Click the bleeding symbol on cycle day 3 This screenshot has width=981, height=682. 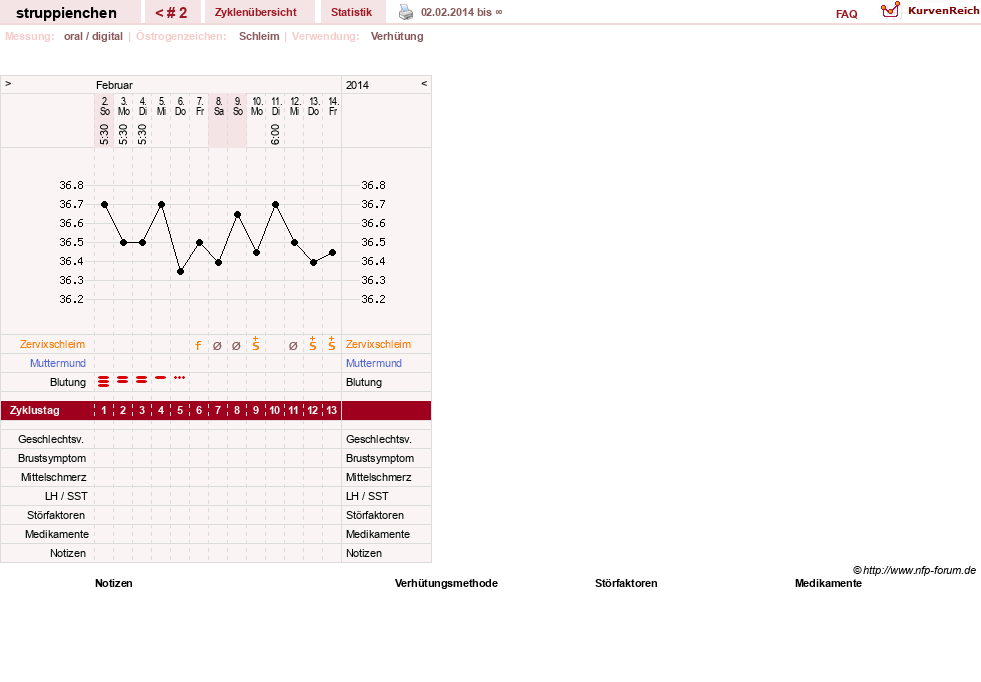142,380
